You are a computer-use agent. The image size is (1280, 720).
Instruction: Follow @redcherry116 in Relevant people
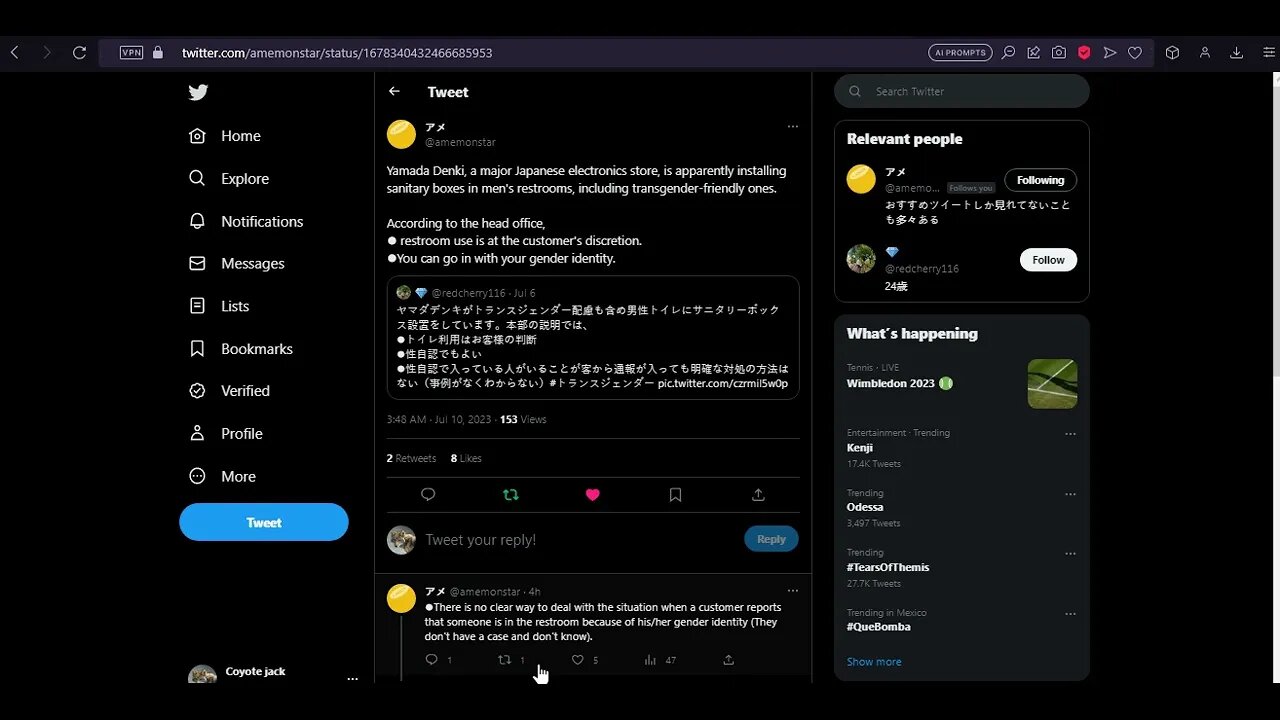coord(1048,260)
